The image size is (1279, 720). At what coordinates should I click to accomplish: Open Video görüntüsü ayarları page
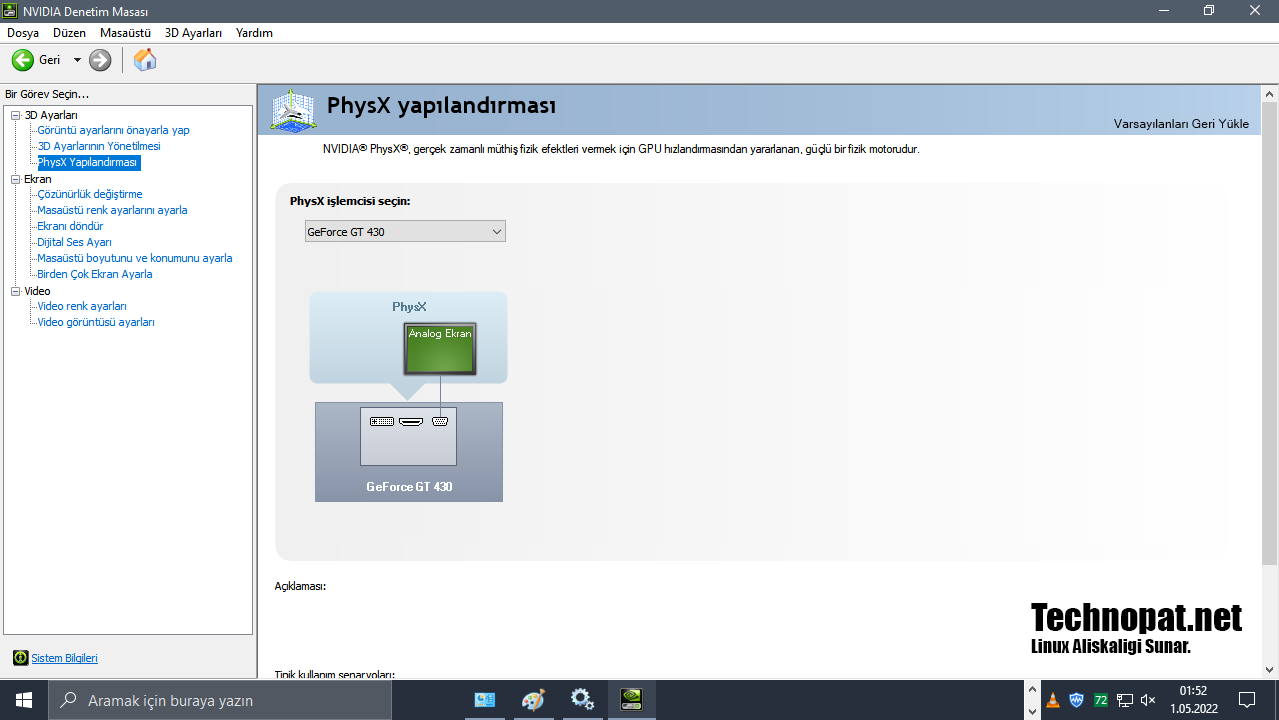(x=96, y=322)
